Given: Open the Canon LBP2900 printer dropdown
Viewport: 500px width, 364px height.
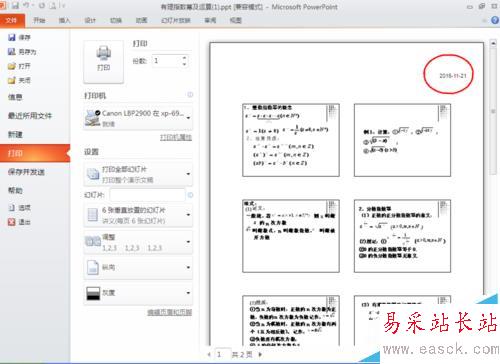Looking at the screenshot, I should (x=138, y=118).
